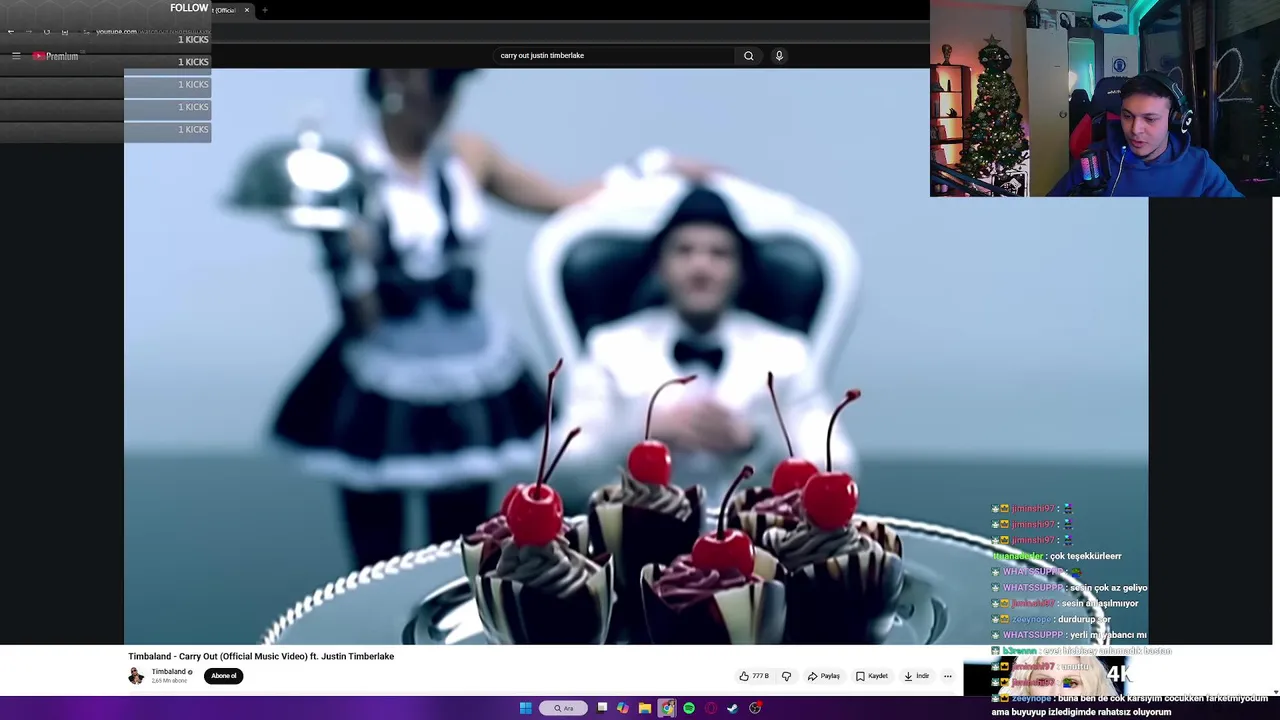Click the YouTube search magnifier button
The width and height of the screenshot is (1280, 720).
[x=748, y=56]
